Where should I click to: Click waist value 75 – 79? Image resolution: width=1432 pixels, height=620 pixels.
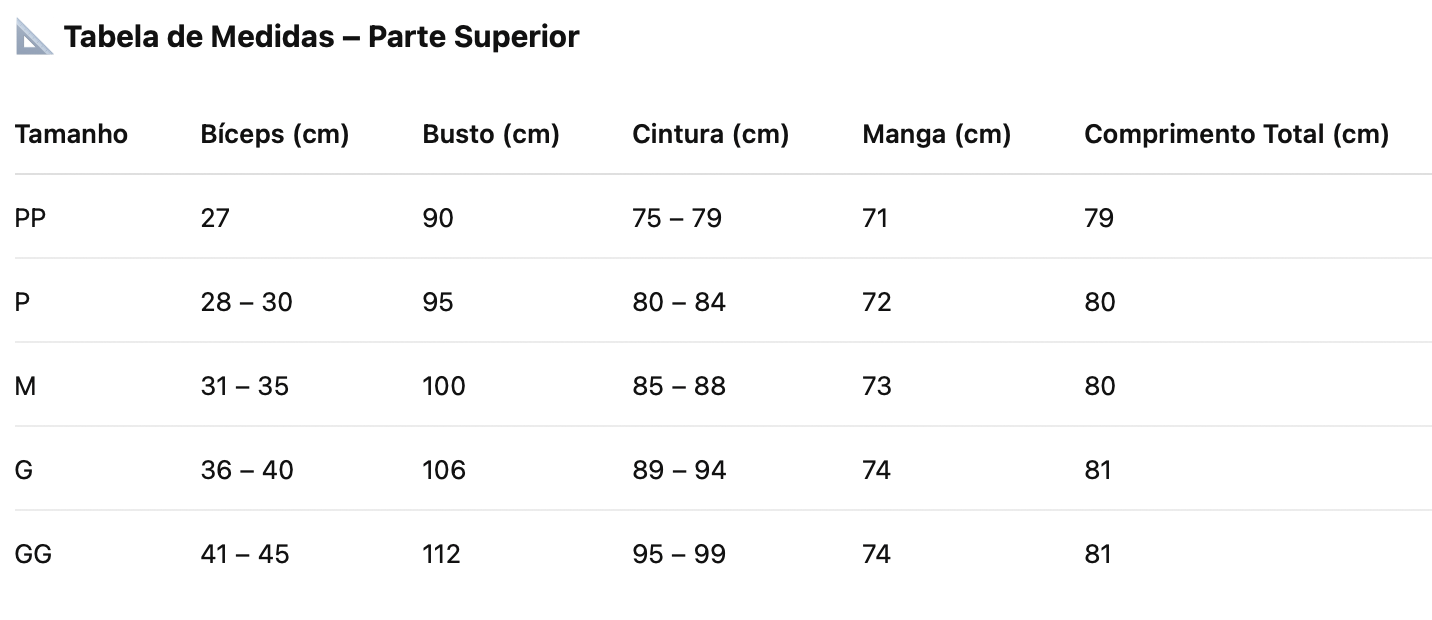(x=677, y=218)
